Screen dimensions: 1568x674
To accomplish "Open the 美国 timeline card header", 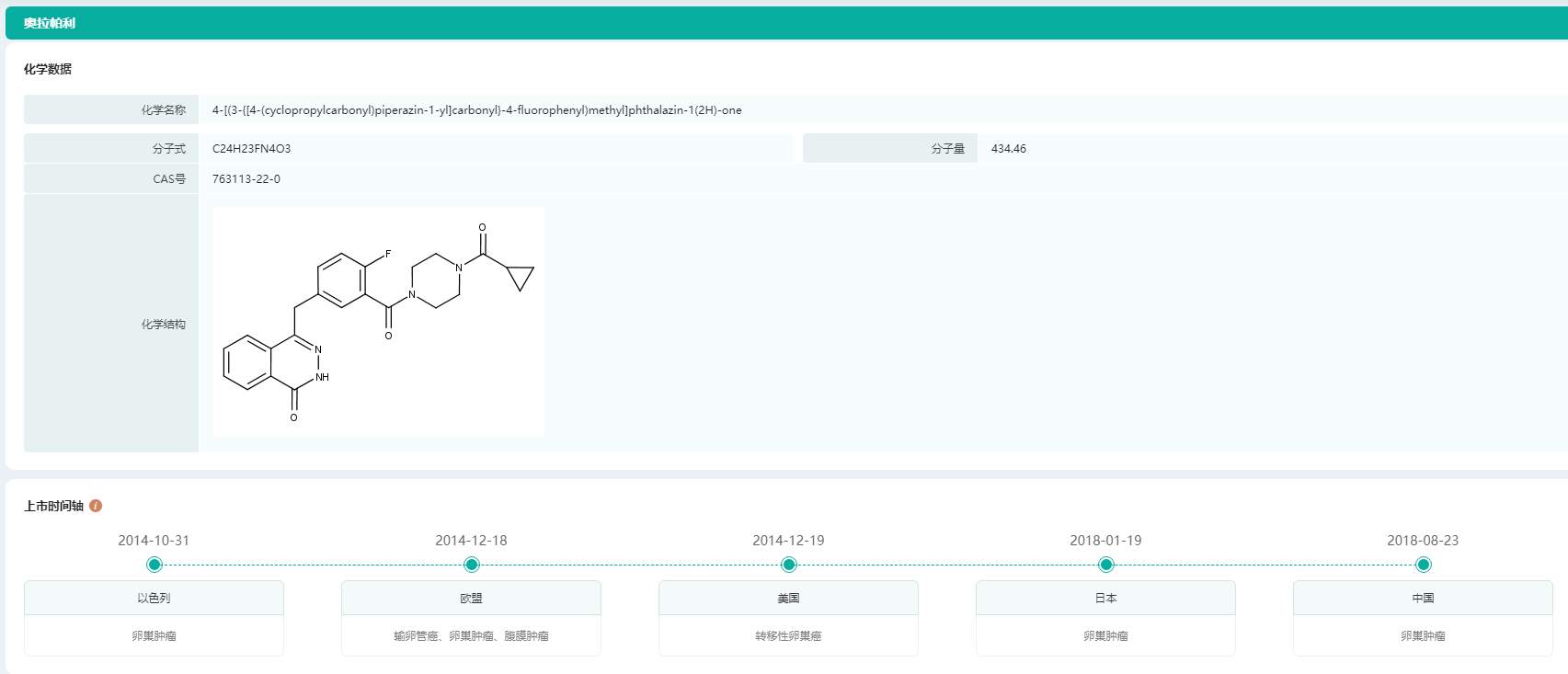I will point(788,598).
